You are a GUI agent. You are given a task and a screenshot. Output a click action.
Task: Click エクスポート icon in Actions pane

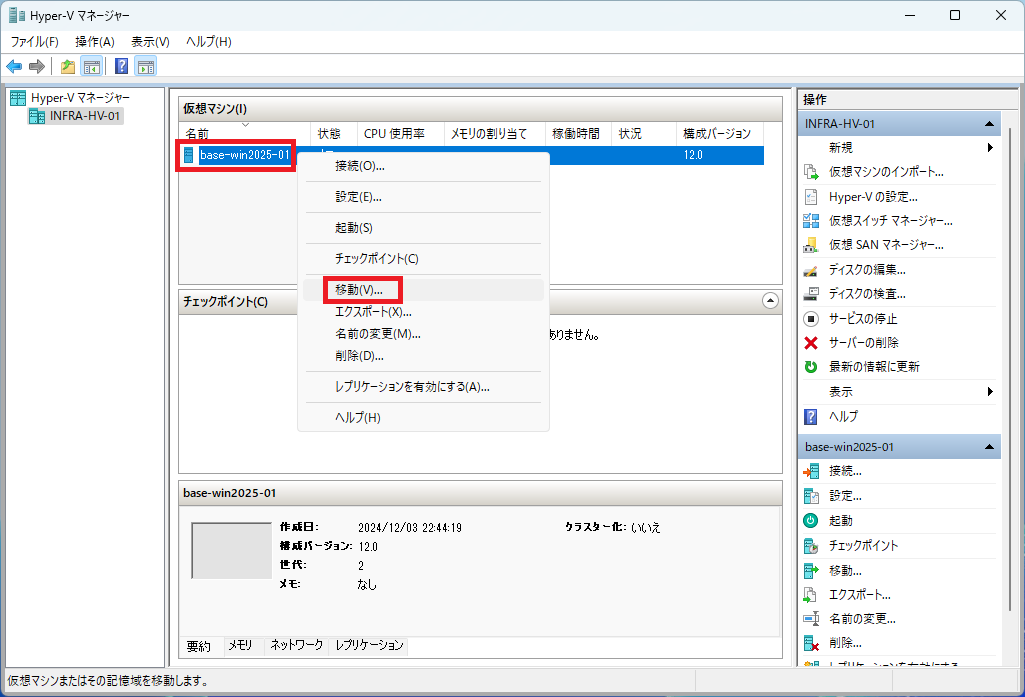click(811, 595)
